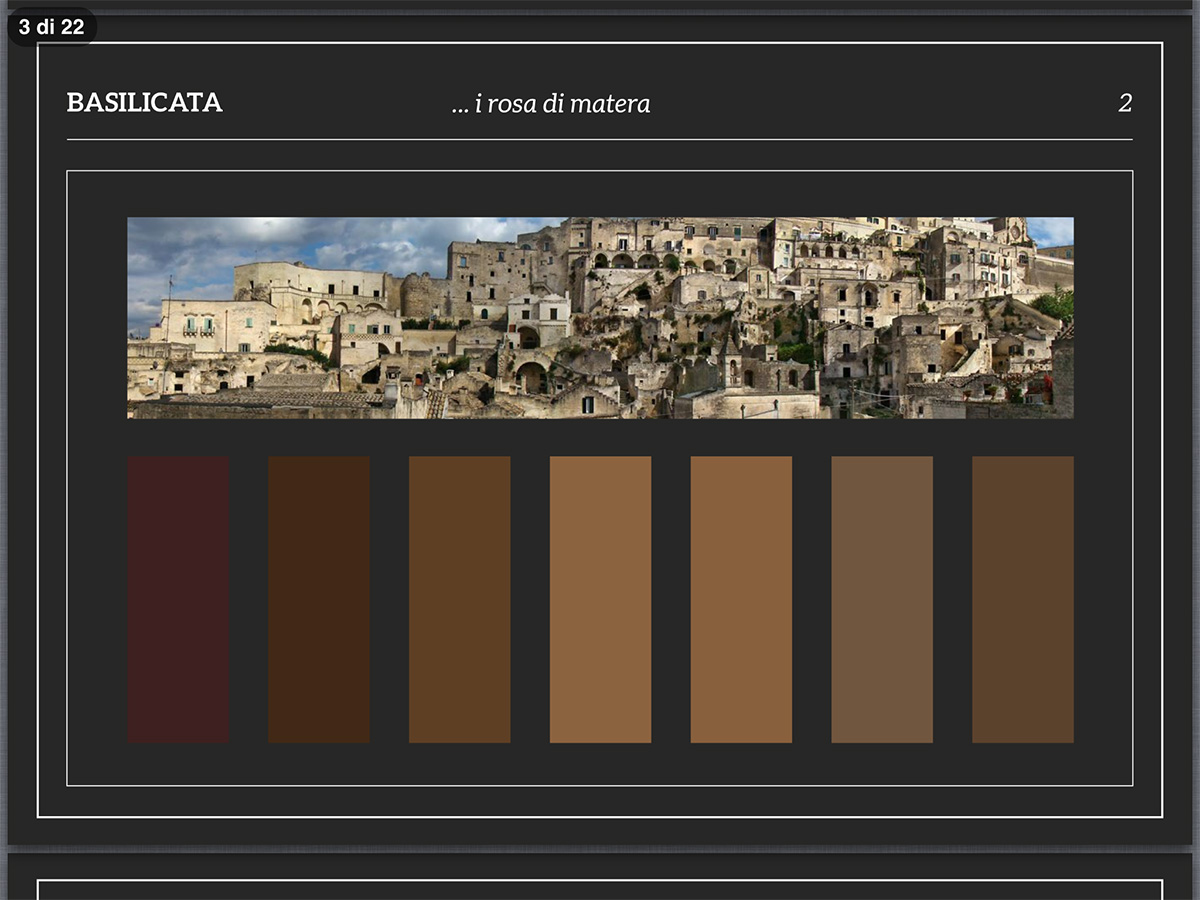Select the third swatch, medium chestnut brown
Image resolution: width=1200 pixels, height=900 pixels.
459,599
